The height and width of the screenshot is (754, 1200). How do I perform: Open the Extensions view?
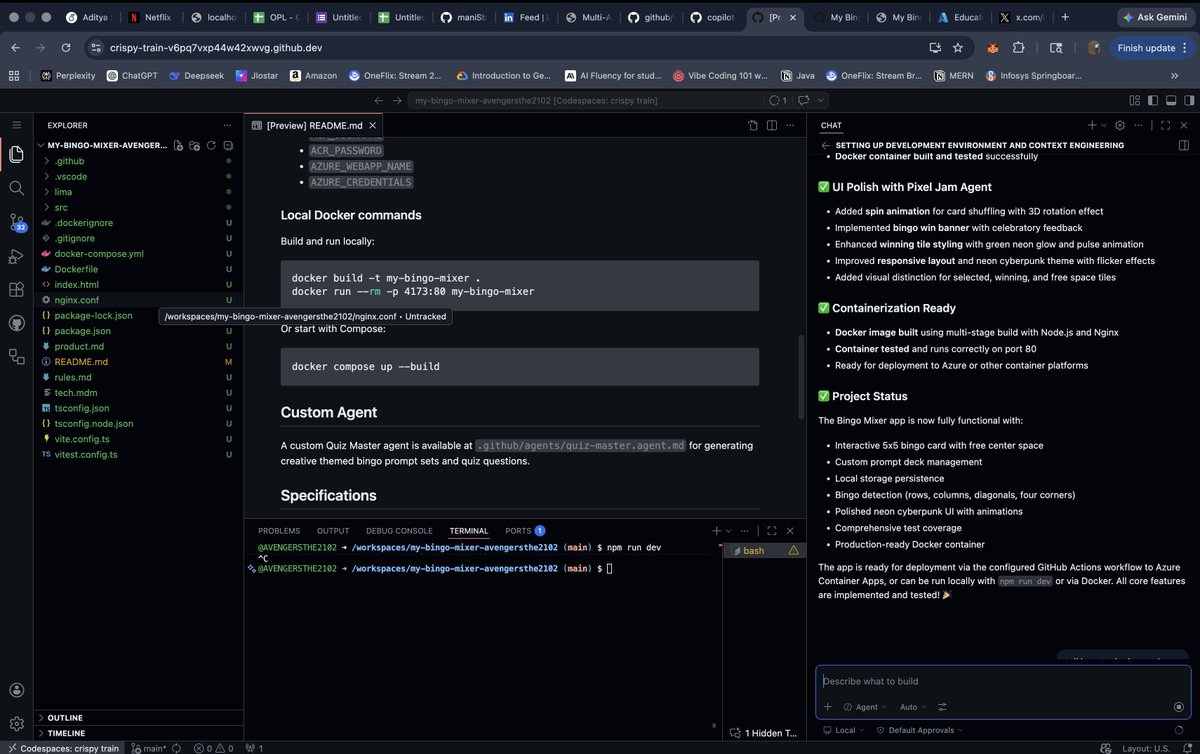16,290
